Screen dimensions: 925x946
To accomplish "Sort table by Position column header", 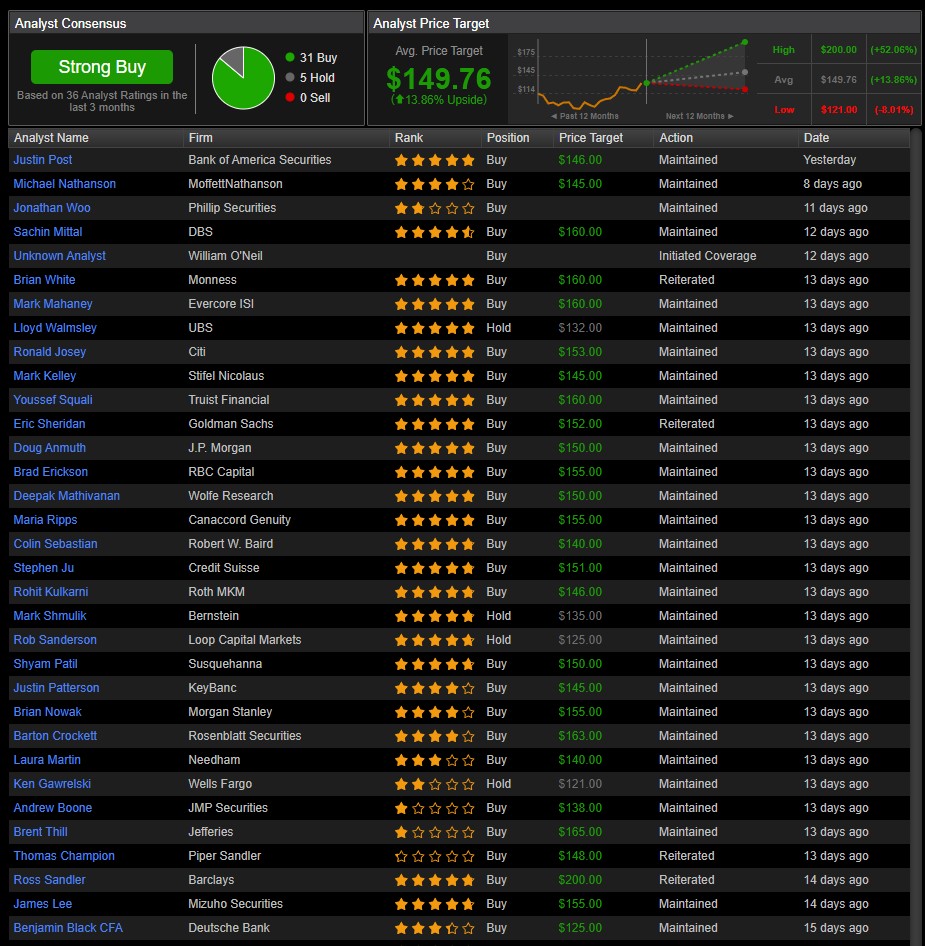I will (x=507, y=138).
